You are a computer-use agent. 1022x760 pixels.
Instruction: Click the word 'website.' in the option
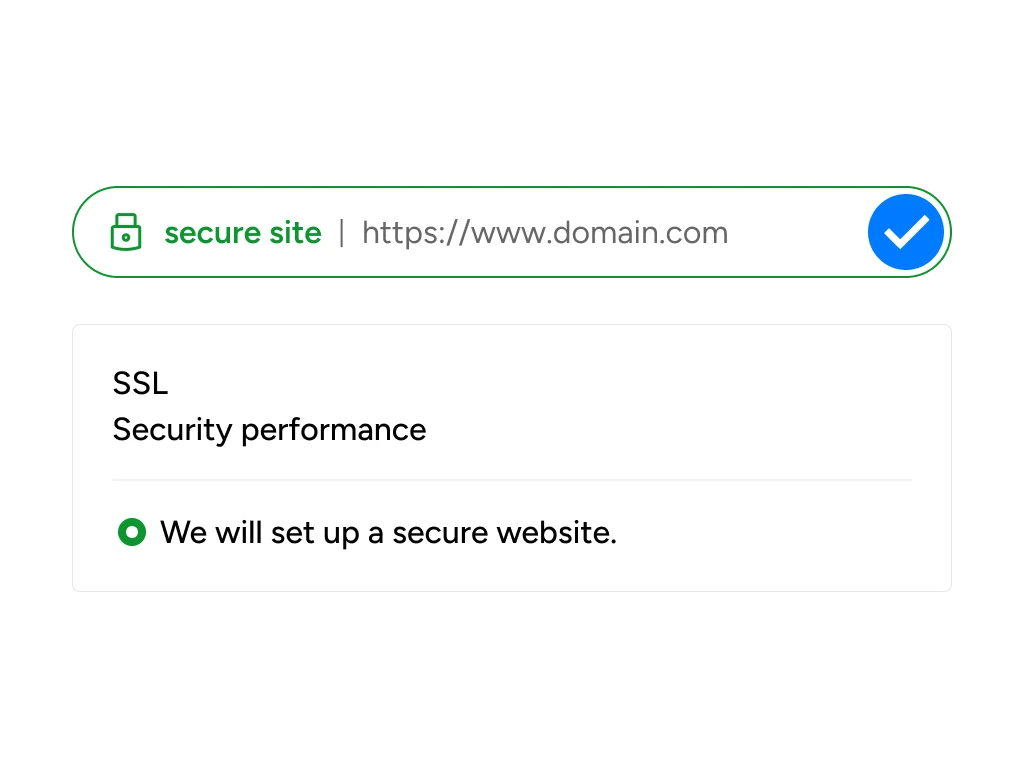click(x=556, y=533)
